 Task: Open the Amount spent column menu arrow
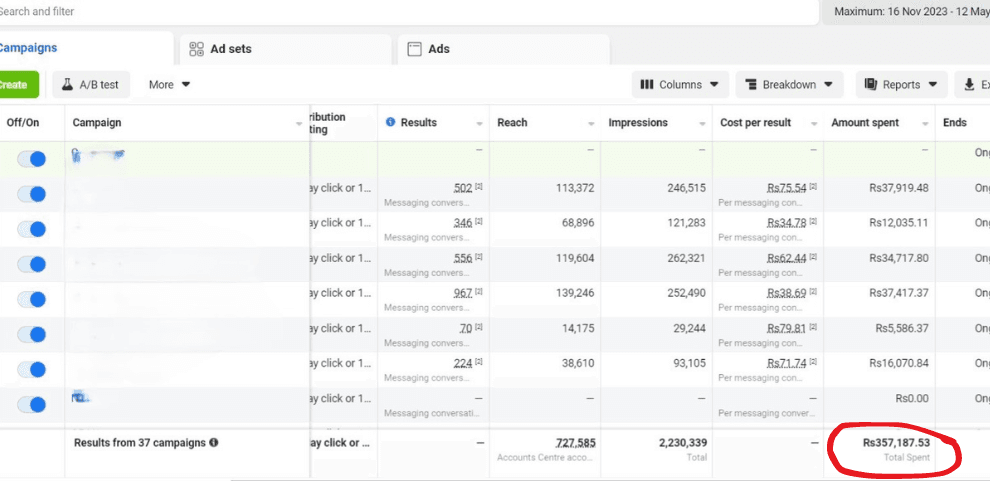926,124
